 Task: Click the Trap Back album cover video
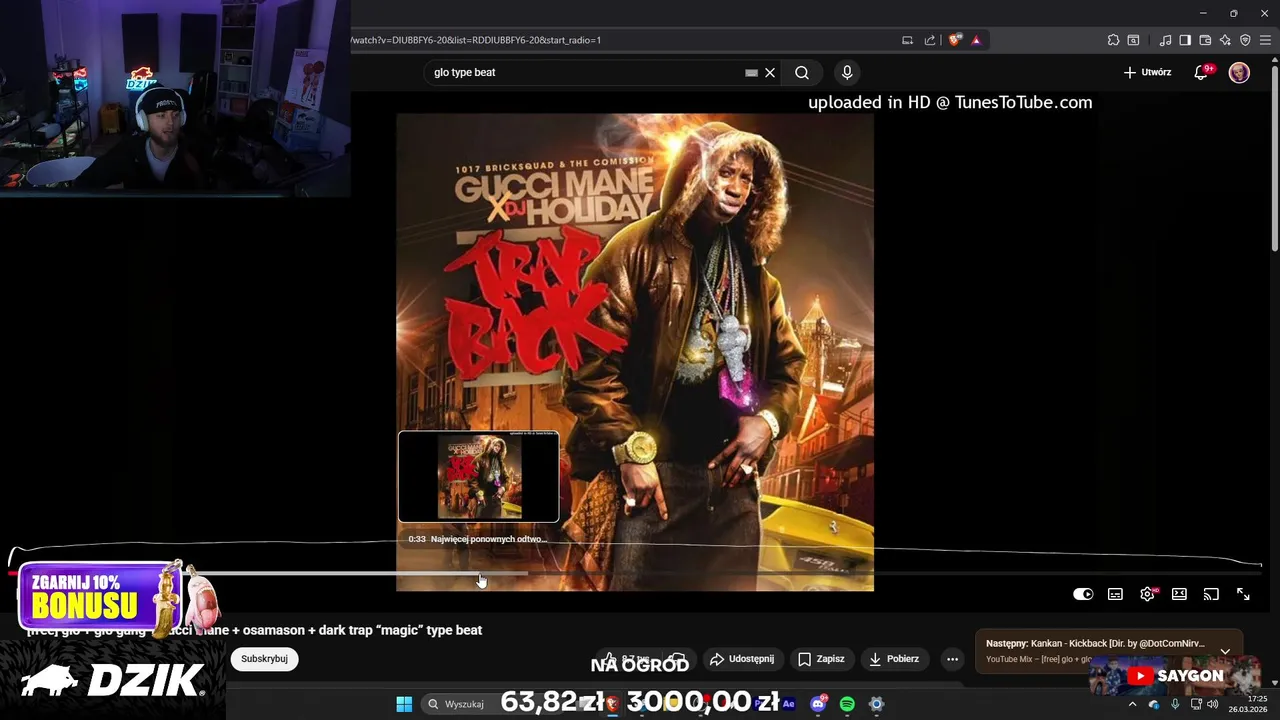point(635,352)
